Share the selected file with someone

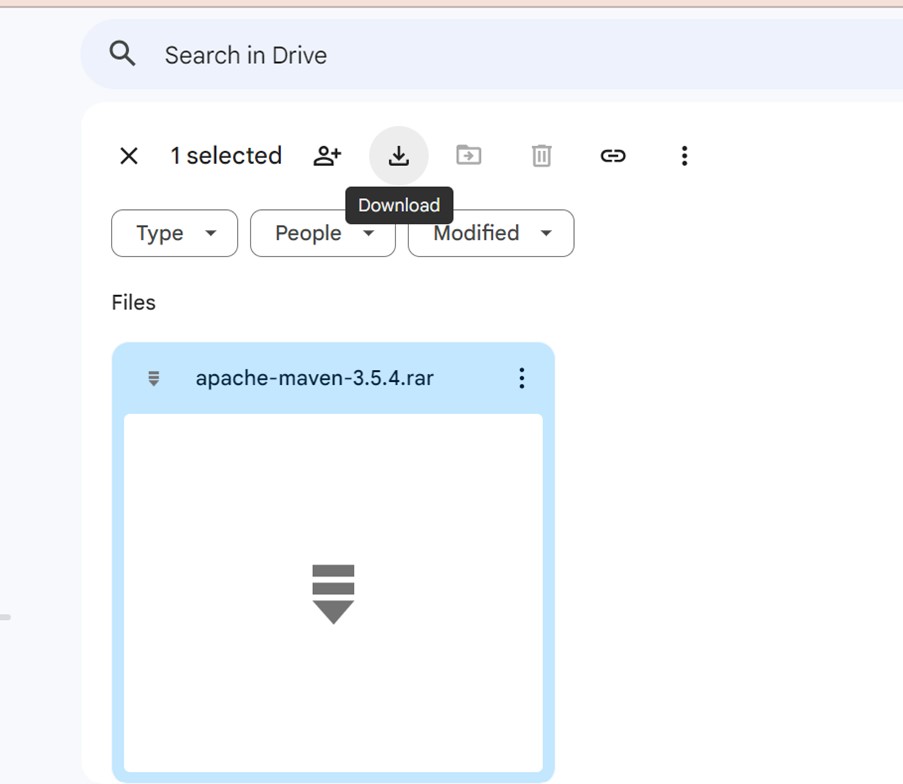[x=326, y=155]
